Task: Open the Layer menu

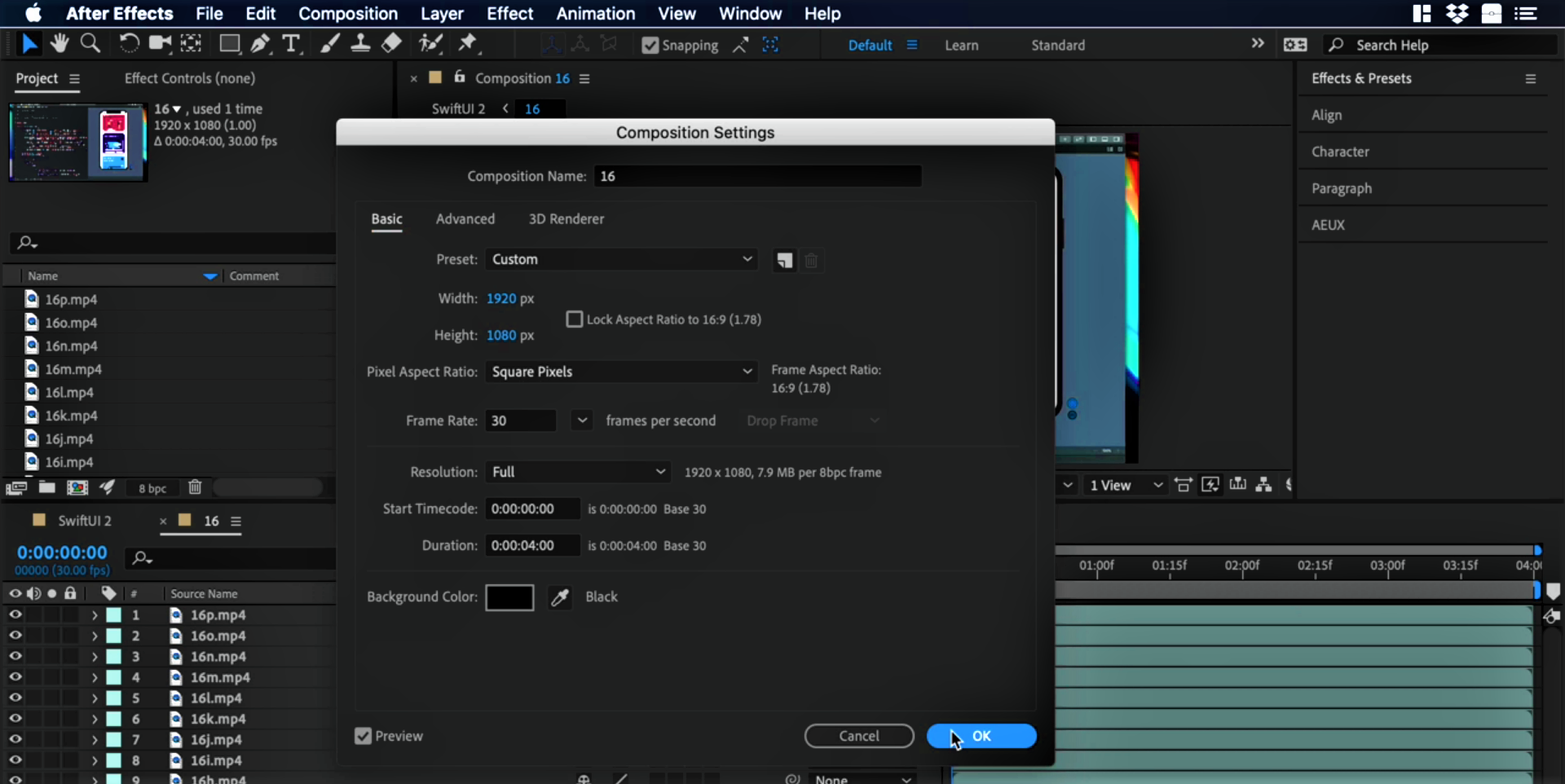Action: (442, 13)
